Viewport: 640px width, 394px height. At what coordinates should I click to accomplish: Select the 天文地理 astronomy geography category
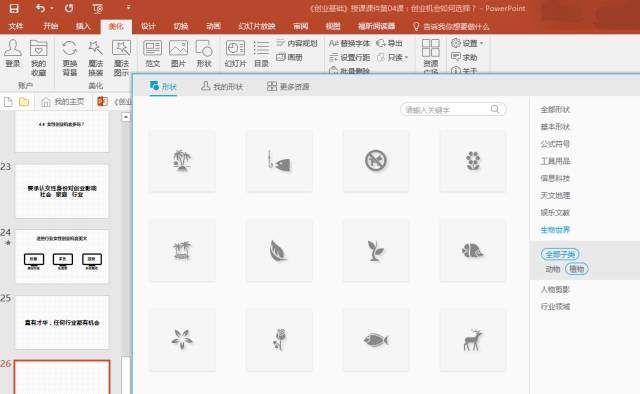(x=555, y=195)
